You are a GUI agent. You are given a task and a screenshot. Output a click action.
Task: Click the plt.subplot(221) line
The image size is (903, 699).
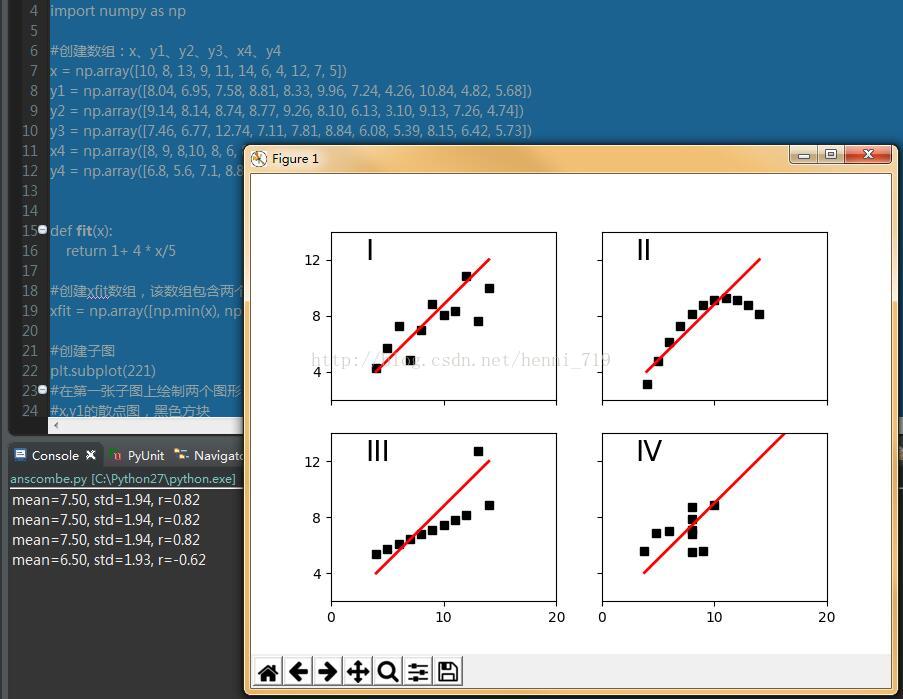[x=103, y=371]
